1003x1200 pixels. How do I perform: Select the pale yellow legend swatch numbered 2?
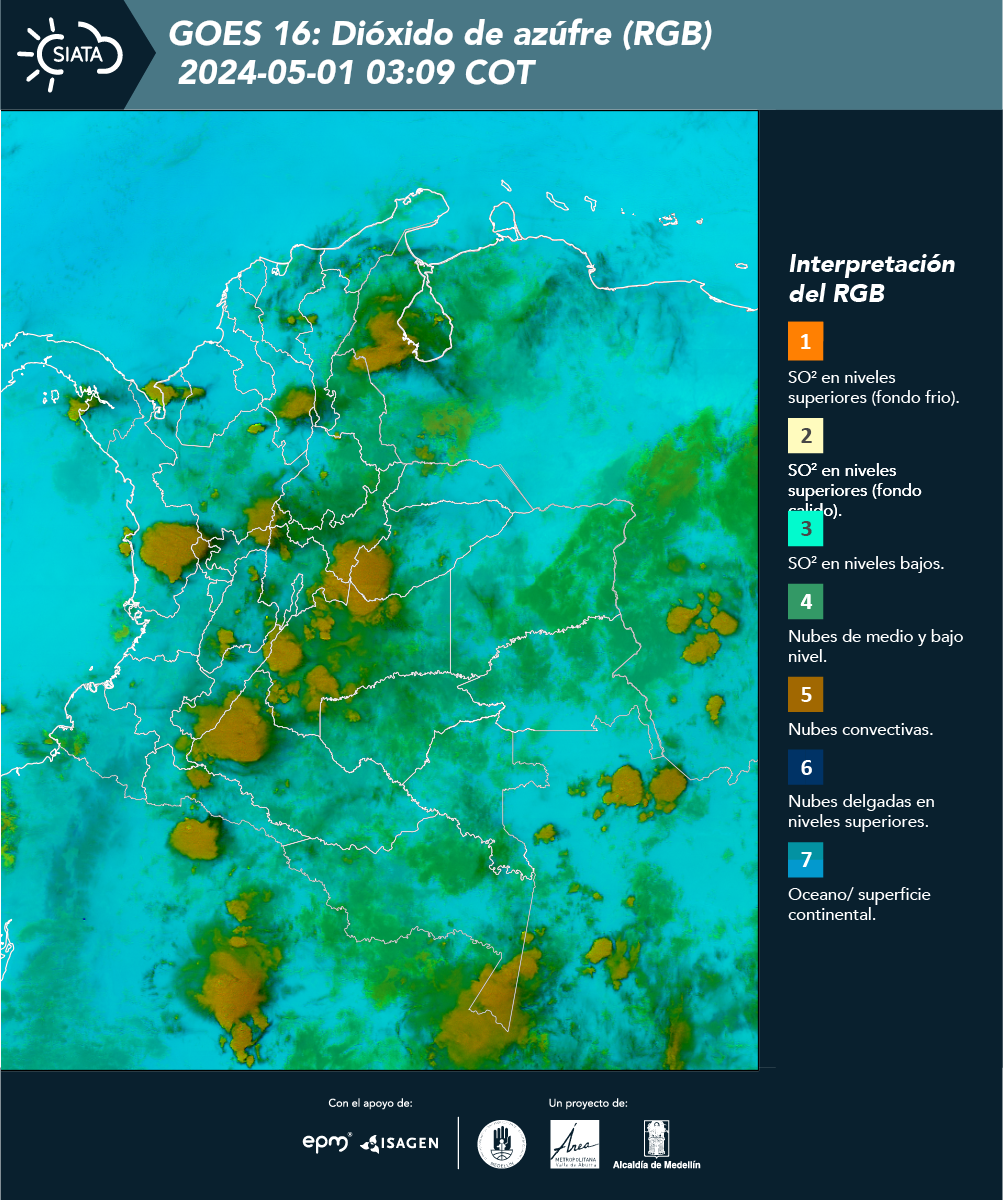click(805, 437)
